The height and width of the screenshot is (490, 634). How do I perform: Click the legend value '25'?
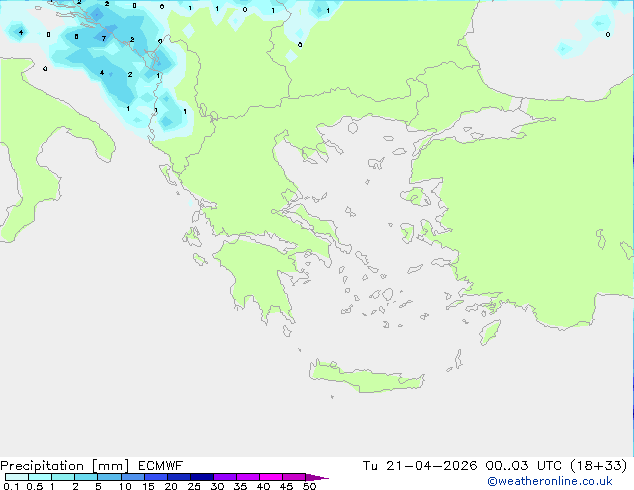pos(194,486)
